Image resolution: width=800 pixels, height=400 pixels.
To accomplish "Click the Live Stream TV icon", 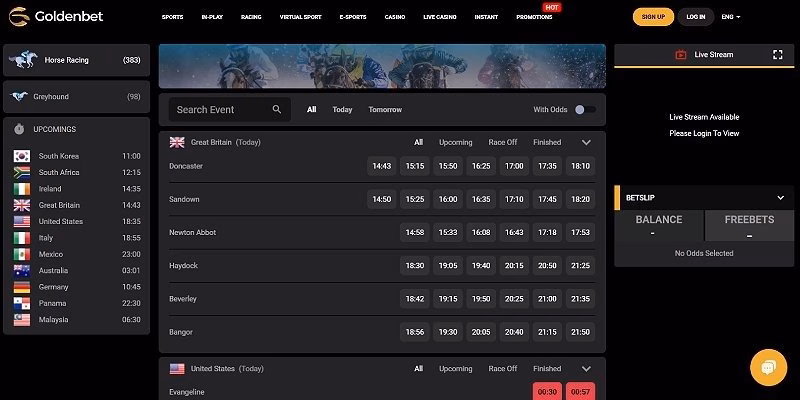I will (x=681, y=55).
